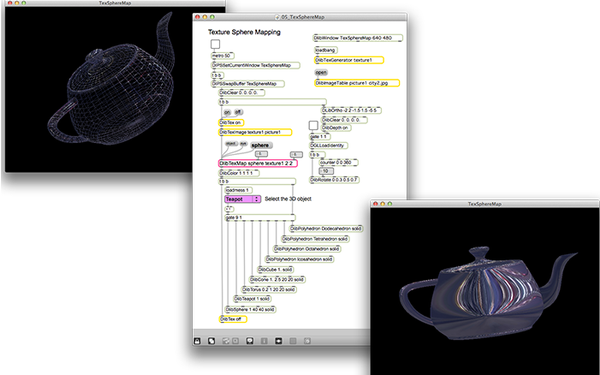Click the textured teapot in TexSphereMap window
600x375 pixels.
(x=487, y=293)
